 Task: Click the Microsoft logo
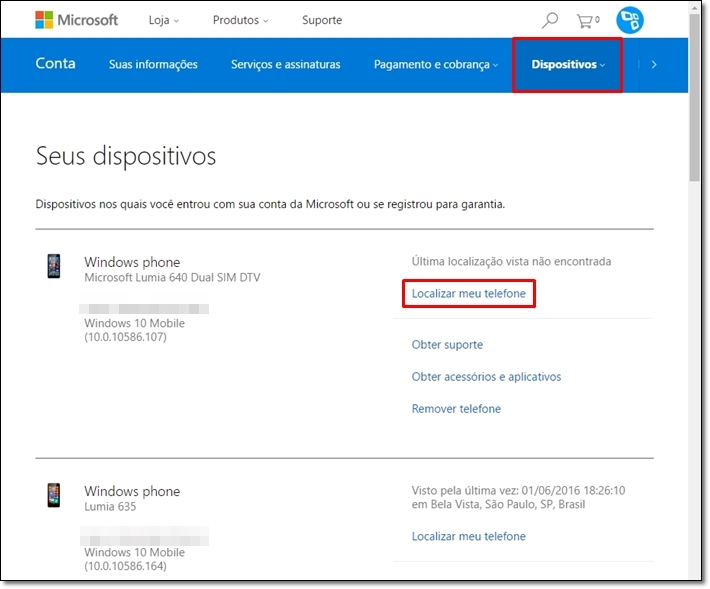tap(77, 20)
